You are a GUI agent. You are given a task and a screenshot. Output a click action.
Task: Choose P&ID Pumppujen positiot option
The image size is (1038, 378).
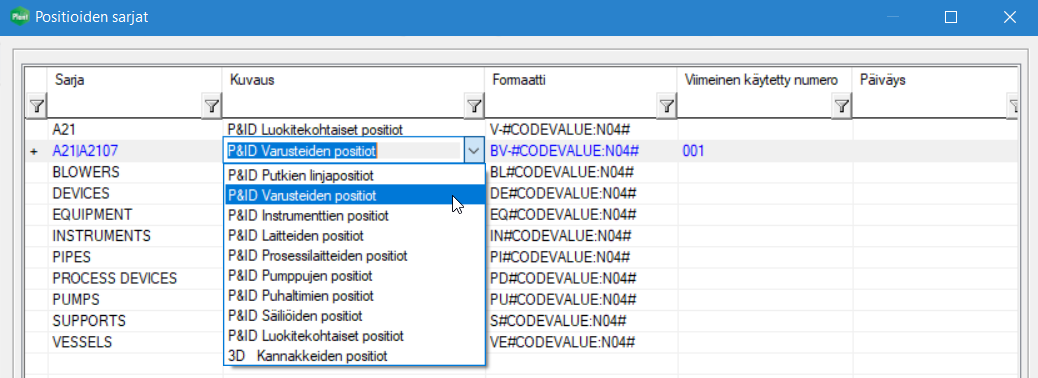coord(354,276)
